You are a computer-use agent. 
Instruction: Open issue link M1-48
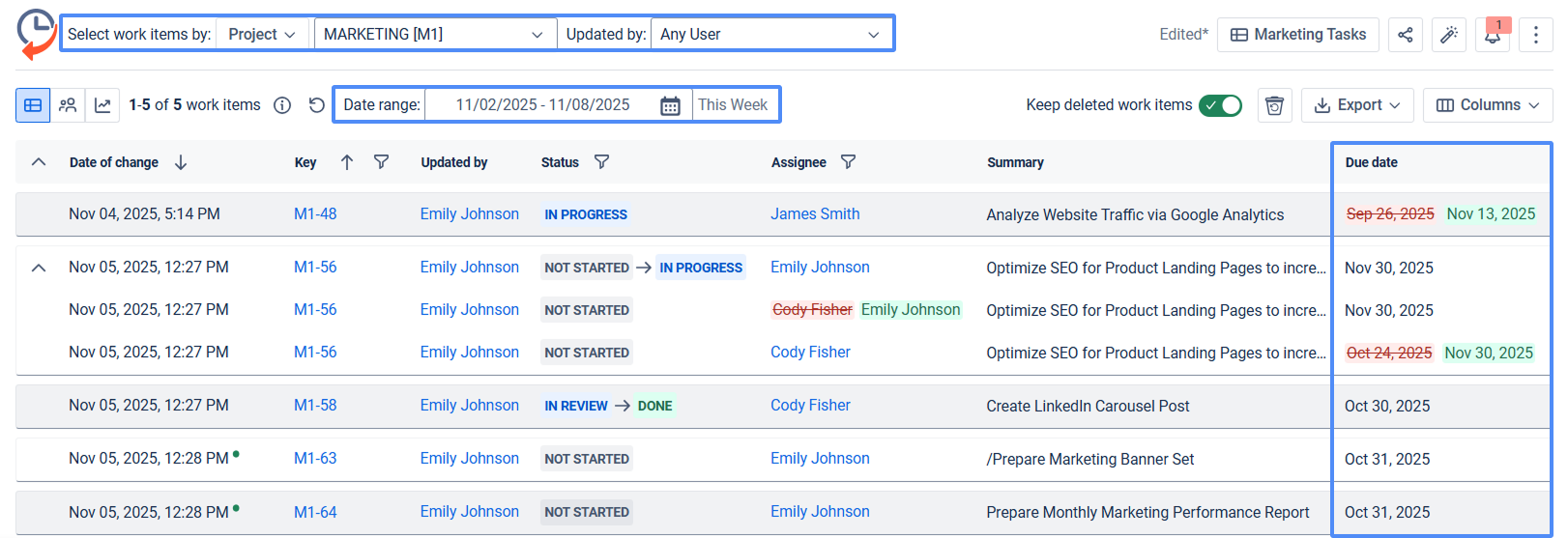[x=315, y=214]
